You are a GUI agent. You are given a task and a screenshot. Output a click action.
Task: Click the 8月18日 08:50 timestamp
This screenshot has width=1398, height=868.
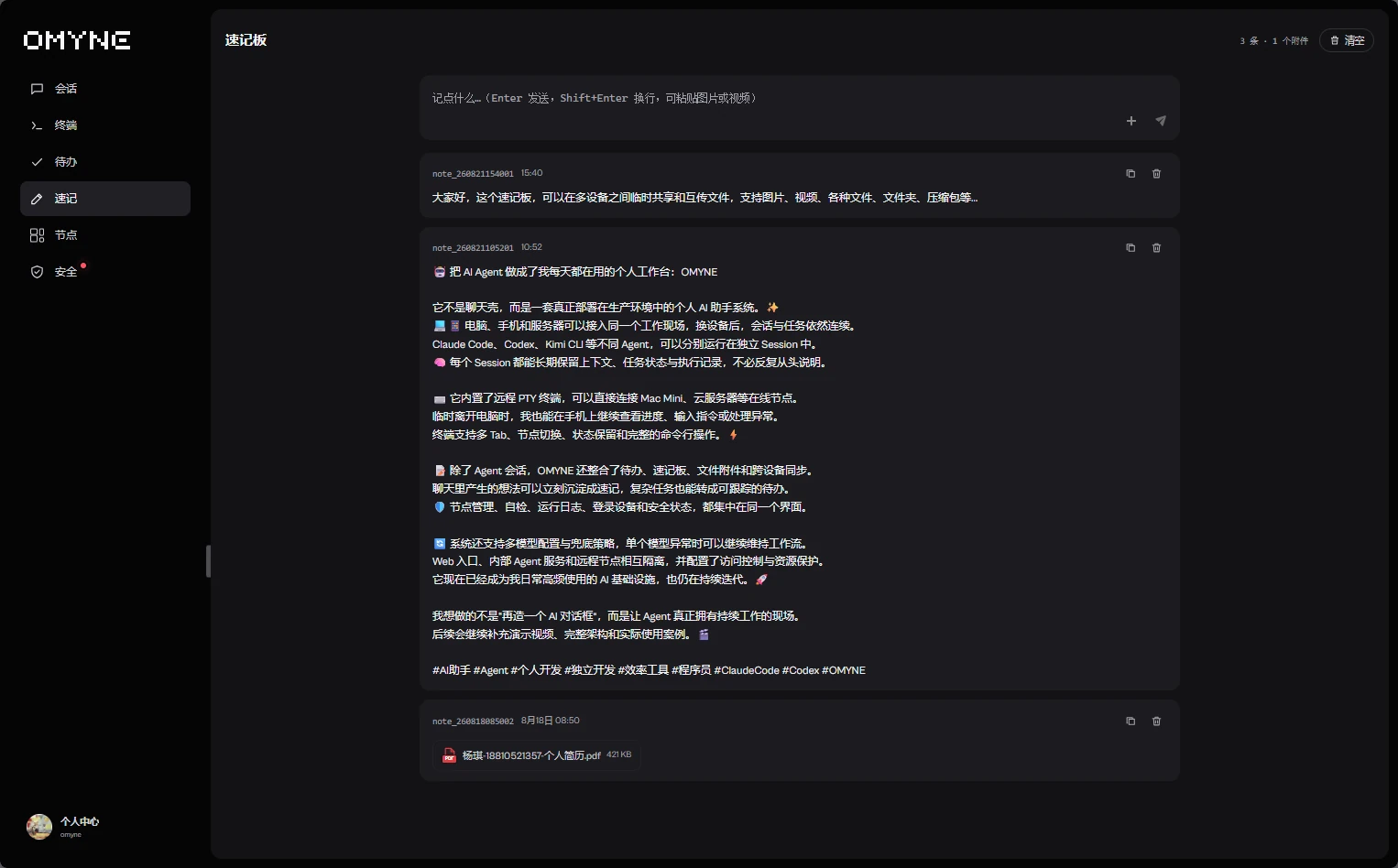551,721
